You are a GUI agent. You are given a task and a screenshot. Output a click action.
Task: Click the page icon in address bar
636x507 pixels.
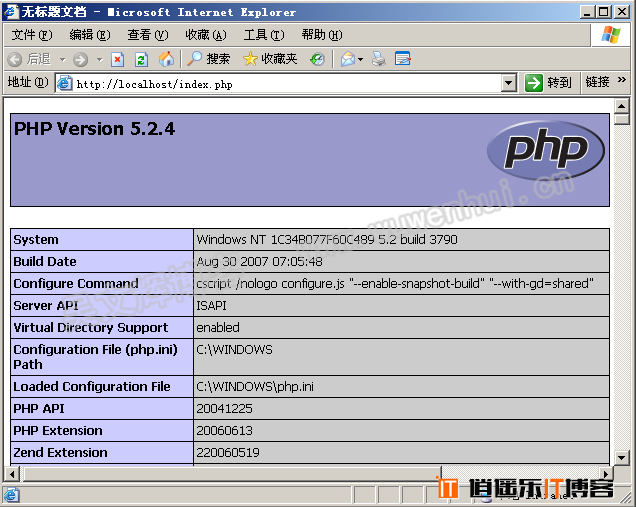tap(64, 84)
